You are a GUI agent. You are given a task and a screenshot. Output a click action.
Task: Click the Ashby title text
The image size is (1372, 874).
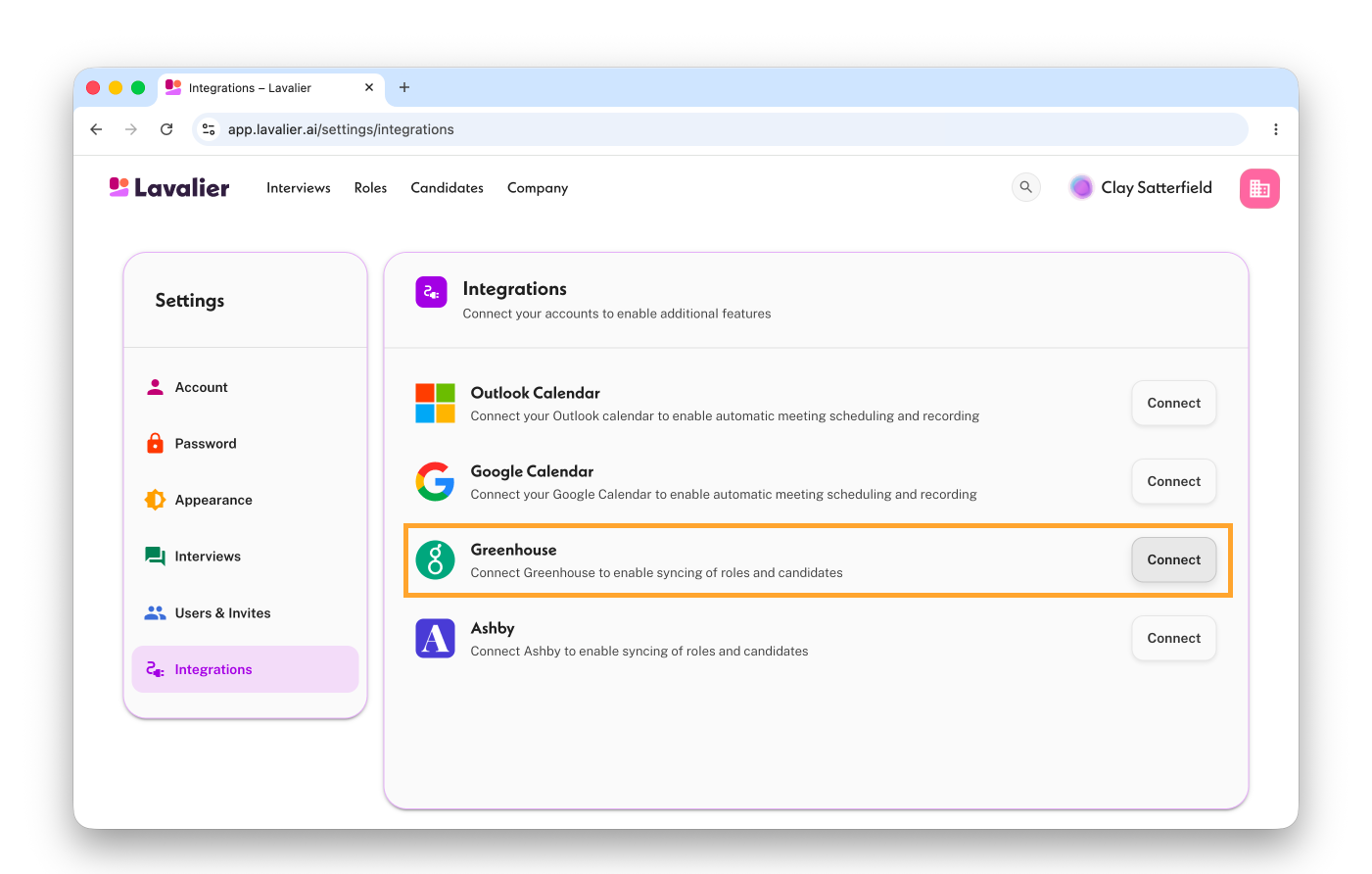(493, 628)
